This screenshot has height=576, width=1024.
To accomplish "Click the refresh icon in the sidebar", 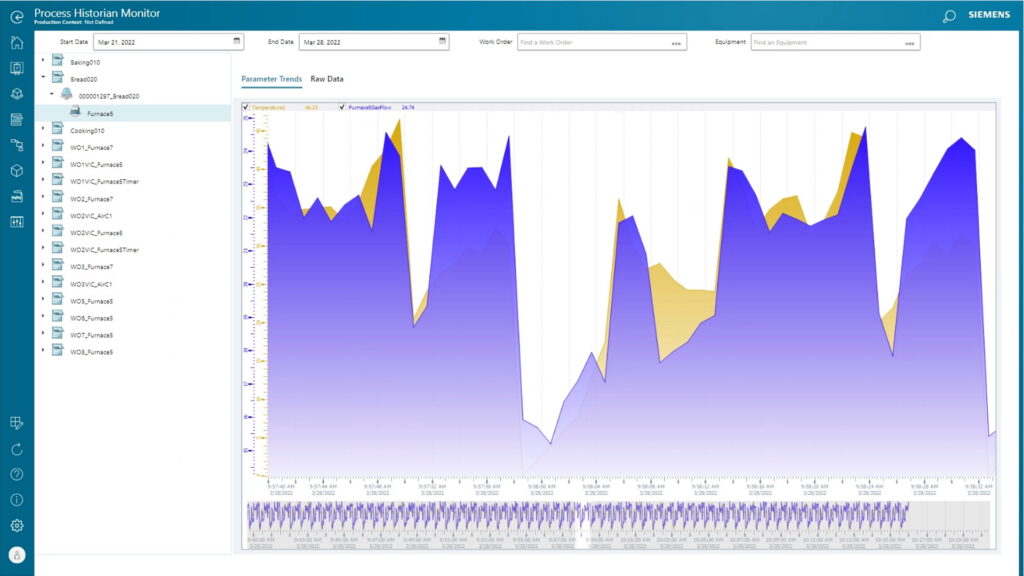I will pyautogui.click(x=17, y=449).
